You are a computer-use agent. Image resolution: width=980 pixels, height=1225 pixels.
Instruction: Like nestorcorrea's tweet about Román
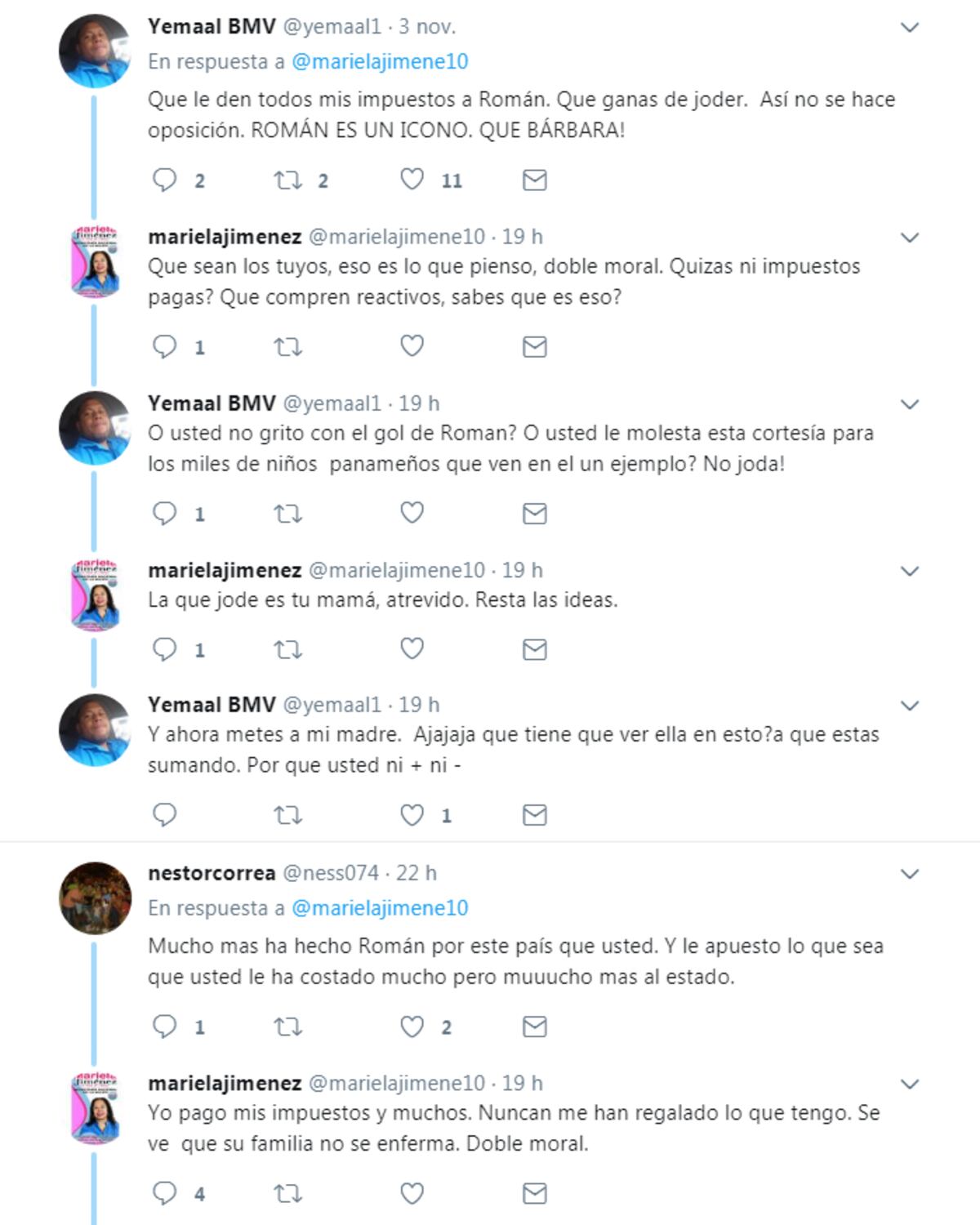[412, 1025]
